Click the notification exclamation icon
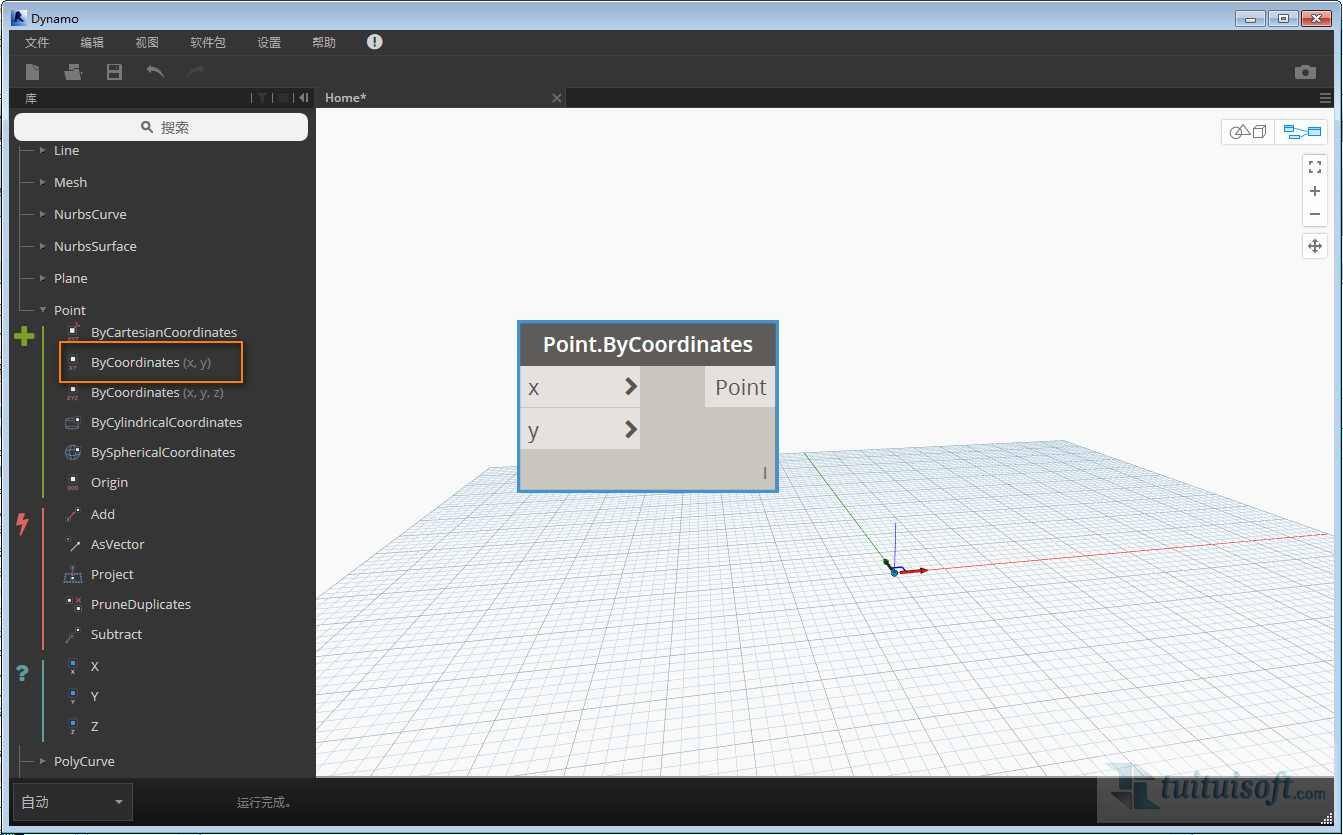Screen dimensions: 1343x835 click(374, 42)
